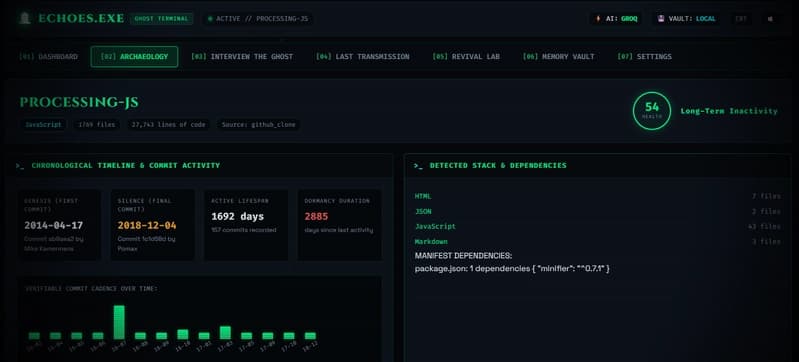This screenshot has width=799, height=362.
Task: Open the VAULT: LOCAL storage selector
Action: pyautogui.click(x=686, y=19)
